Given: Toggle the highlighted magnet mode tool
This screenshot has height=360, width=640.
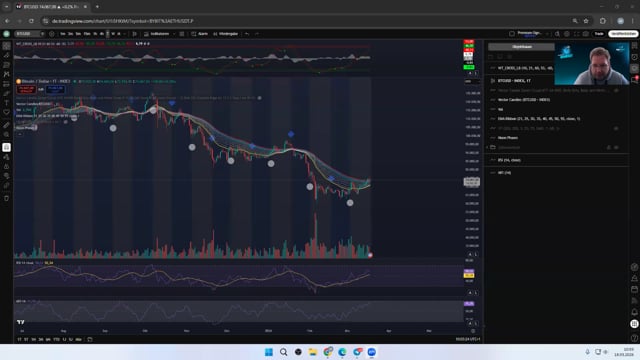Looking at the screenshot, I should [7, 147].
